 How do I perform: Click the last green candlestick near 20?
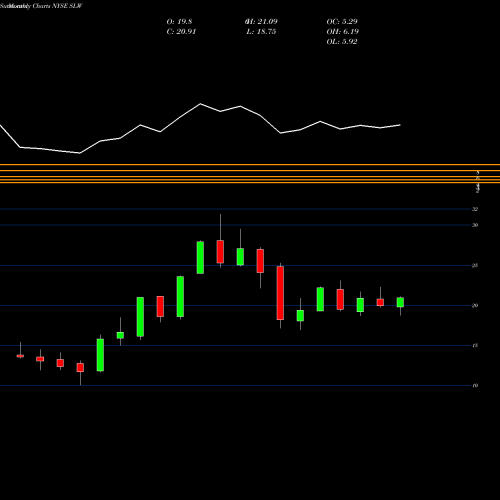[400, 302]
